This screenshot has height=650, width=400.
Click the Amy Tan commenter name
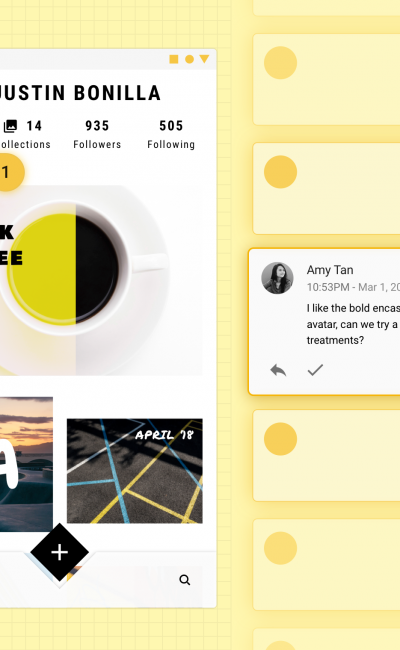330,270
